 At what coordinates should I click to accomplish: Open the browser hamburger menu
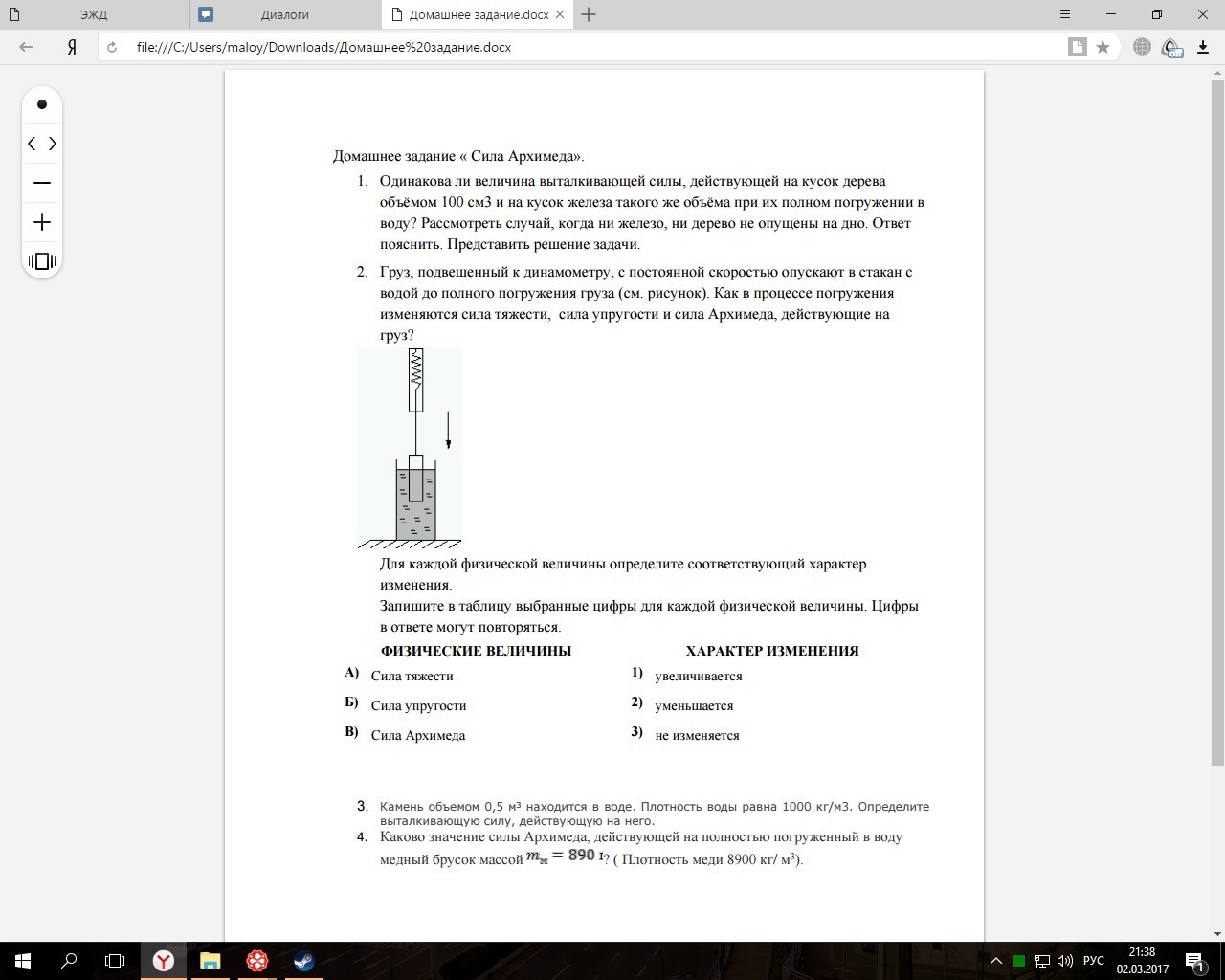pyautogui.click(x=1065, y=14)
